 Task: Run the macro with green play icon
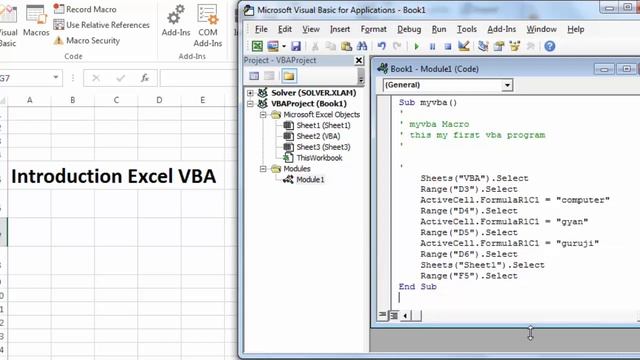(417, 47)
